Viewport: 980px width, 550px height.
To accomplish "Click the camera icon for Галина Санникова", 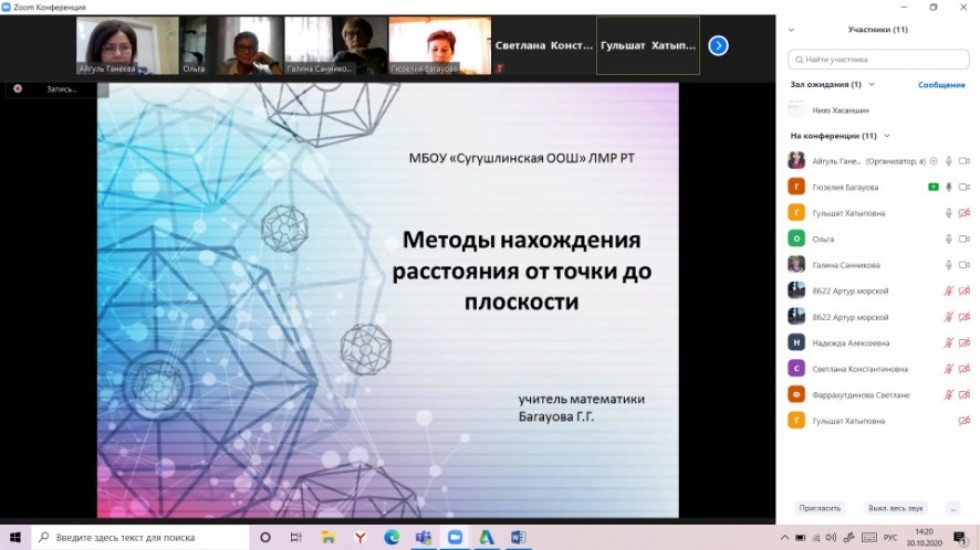I will click(x=964, y=265).
